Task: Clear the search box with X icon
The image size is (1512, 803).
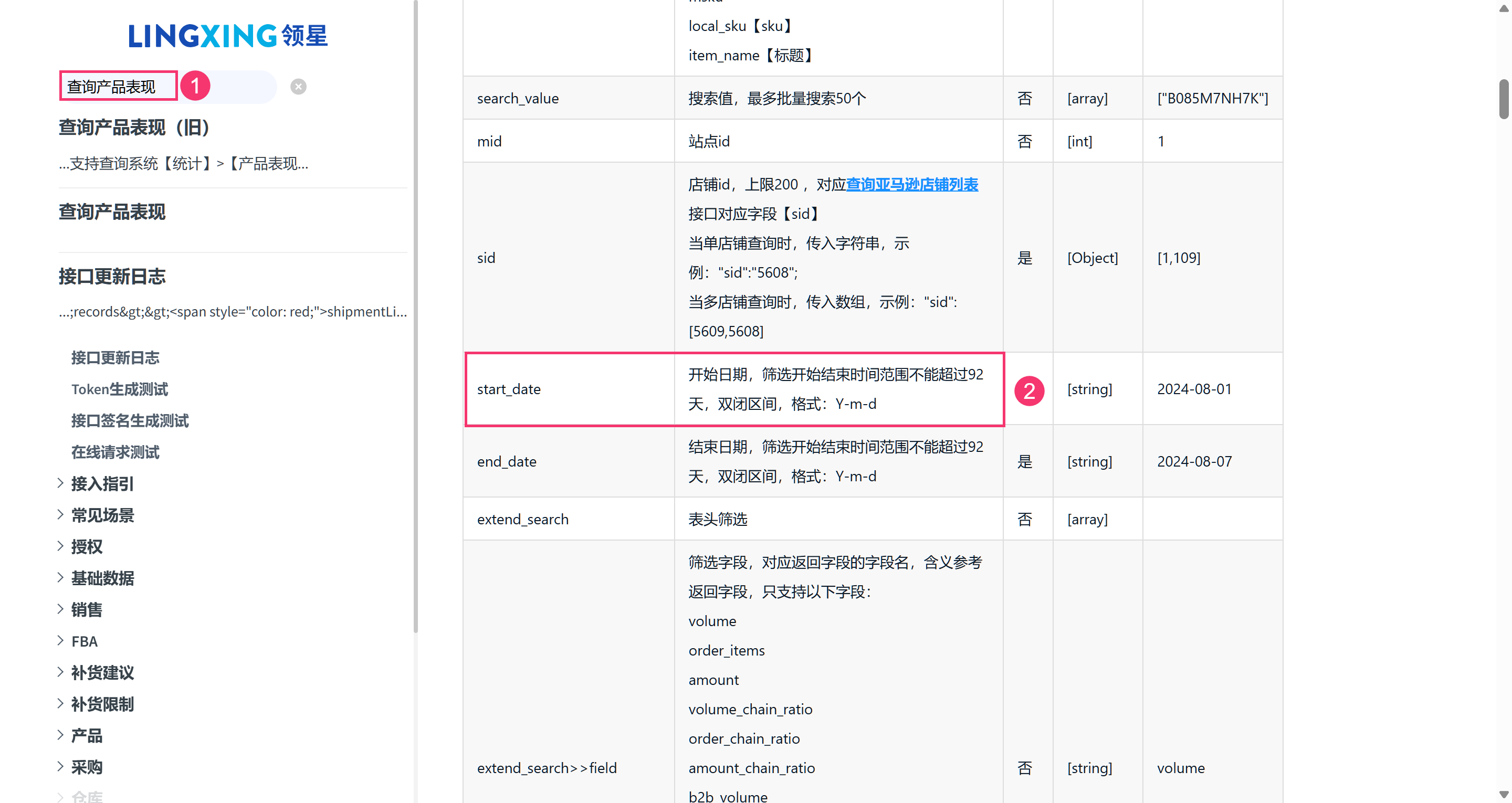Action: 298,87
